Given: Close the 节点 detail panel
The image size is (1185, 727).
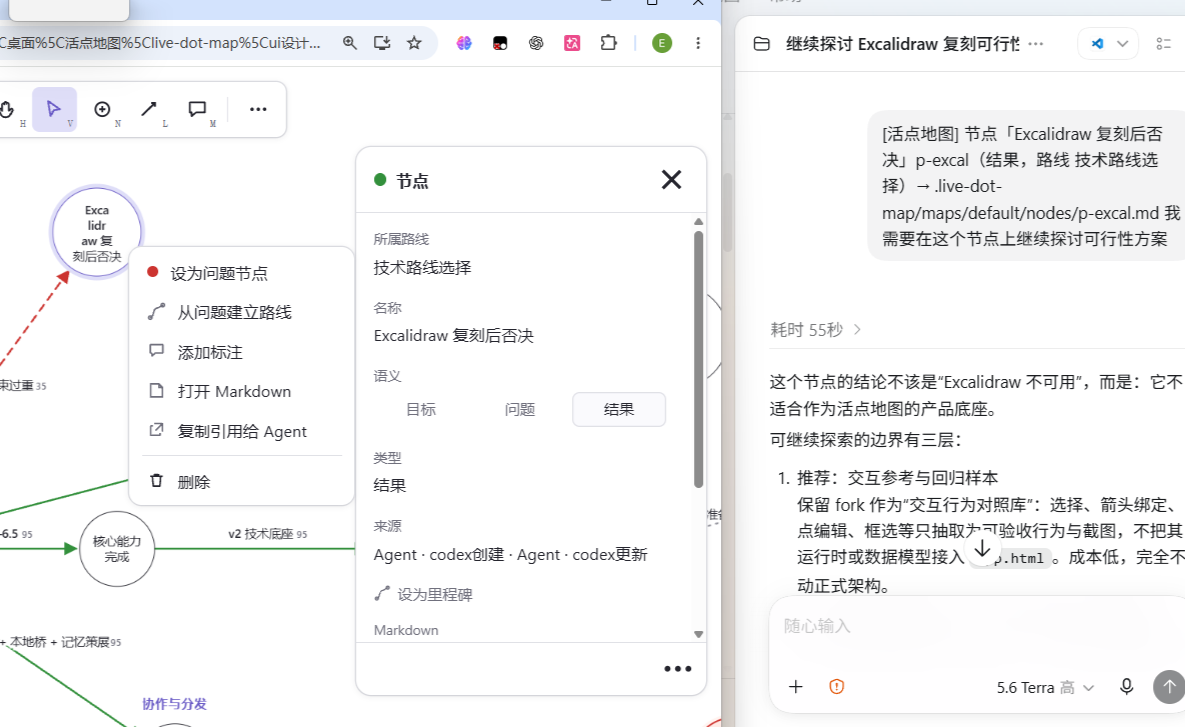Looking at the screenshot, I should (x=671, y=180).
